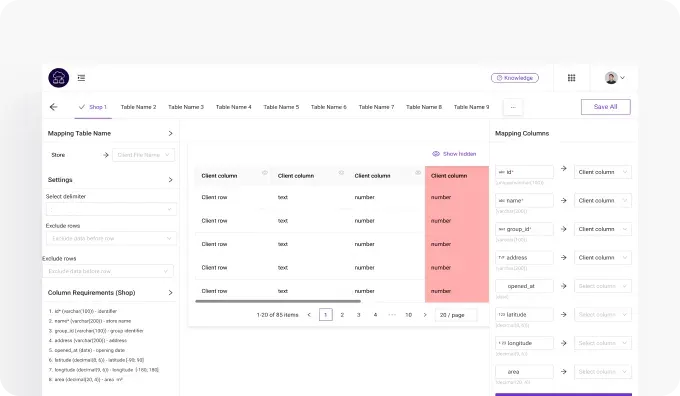Image resolution: width=680 pixels, height=396 pixels.
Task: Switch to the Table Name 9 tab
Action: [x=471, y=107]
